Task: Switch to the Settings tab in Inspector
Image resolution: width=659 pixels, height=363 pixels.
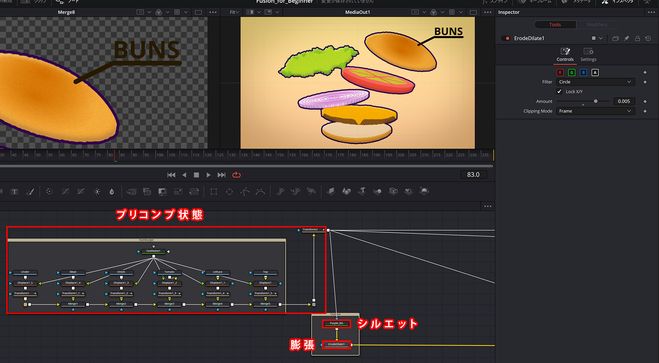Action: click(x=588, y=55)
